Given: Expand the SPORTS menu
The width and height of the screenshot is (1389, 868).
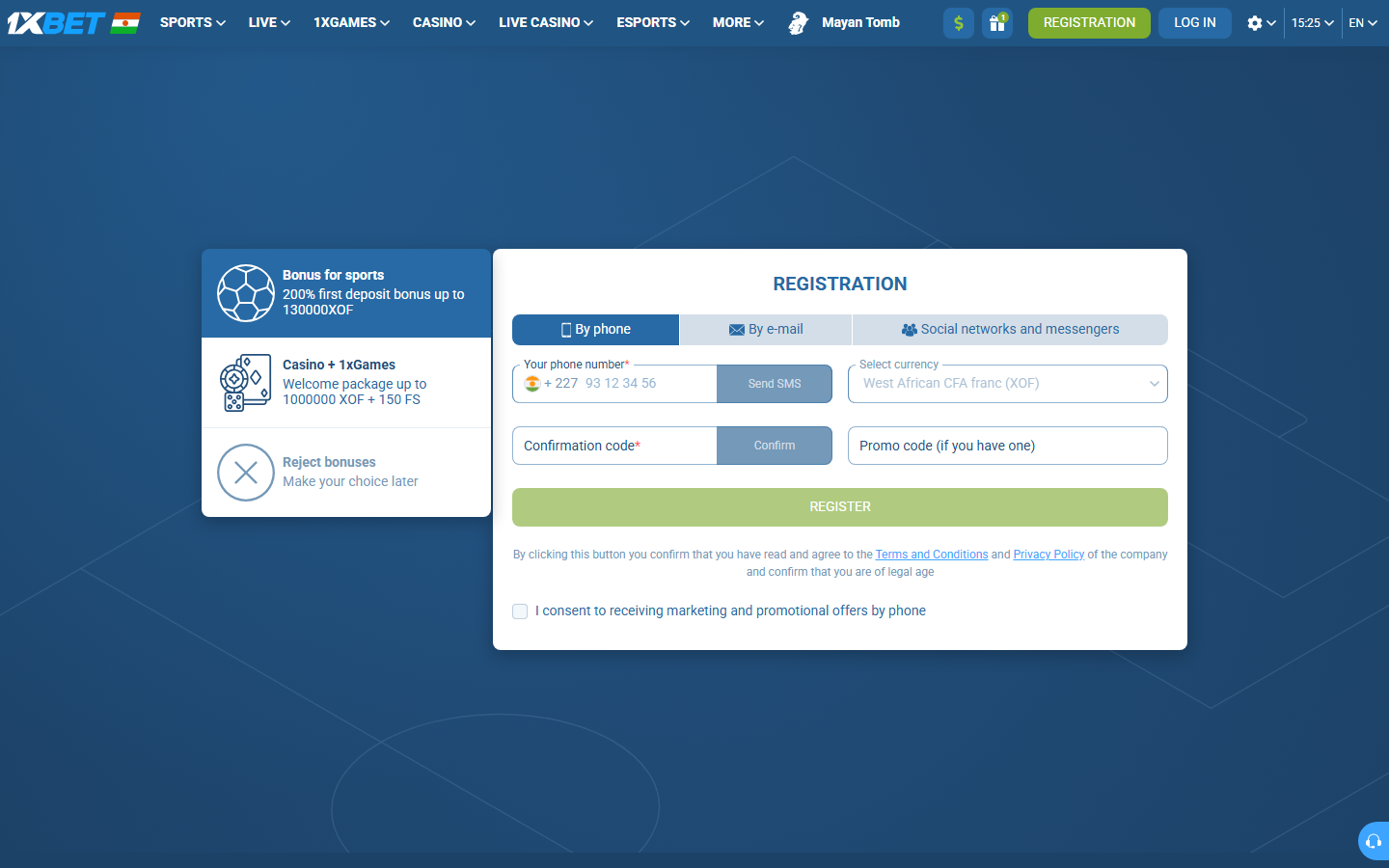Looking at the screenshot, I should coord(193,22).
